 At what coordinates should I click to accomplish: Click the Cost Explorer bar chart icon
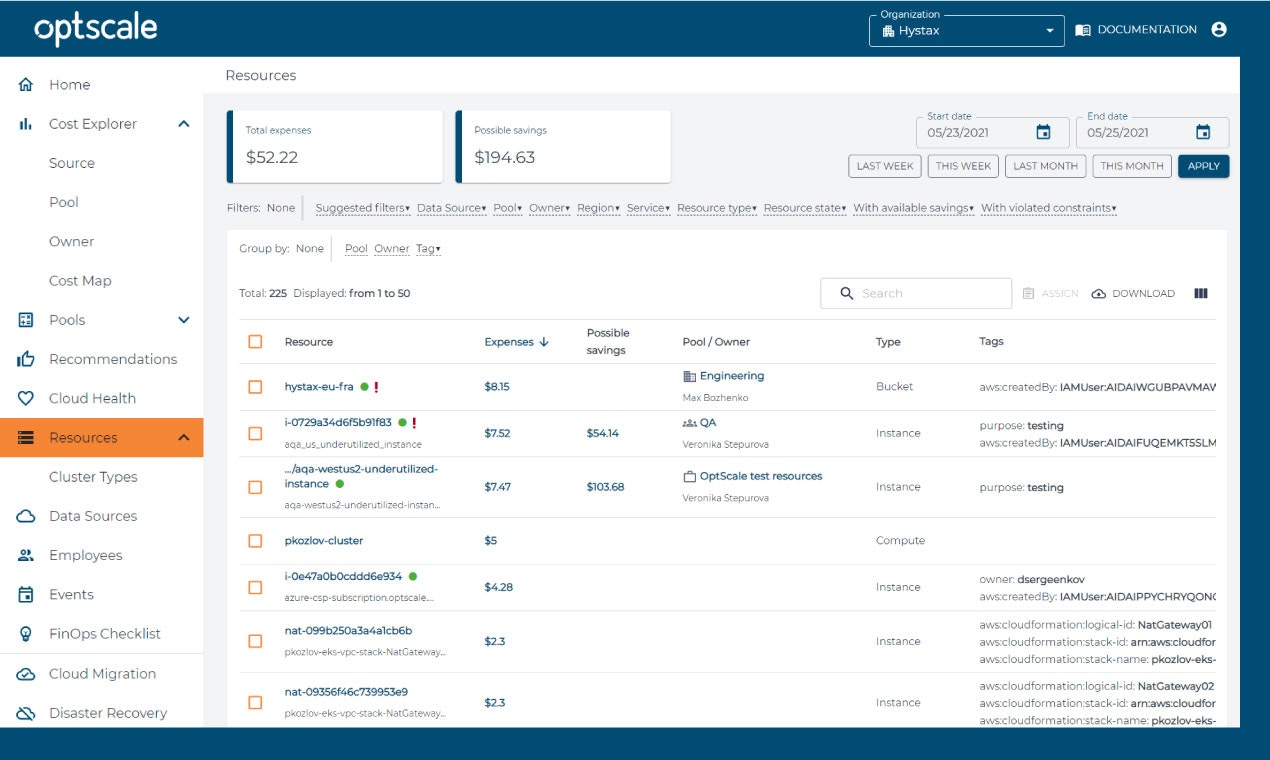coord(26,124)
